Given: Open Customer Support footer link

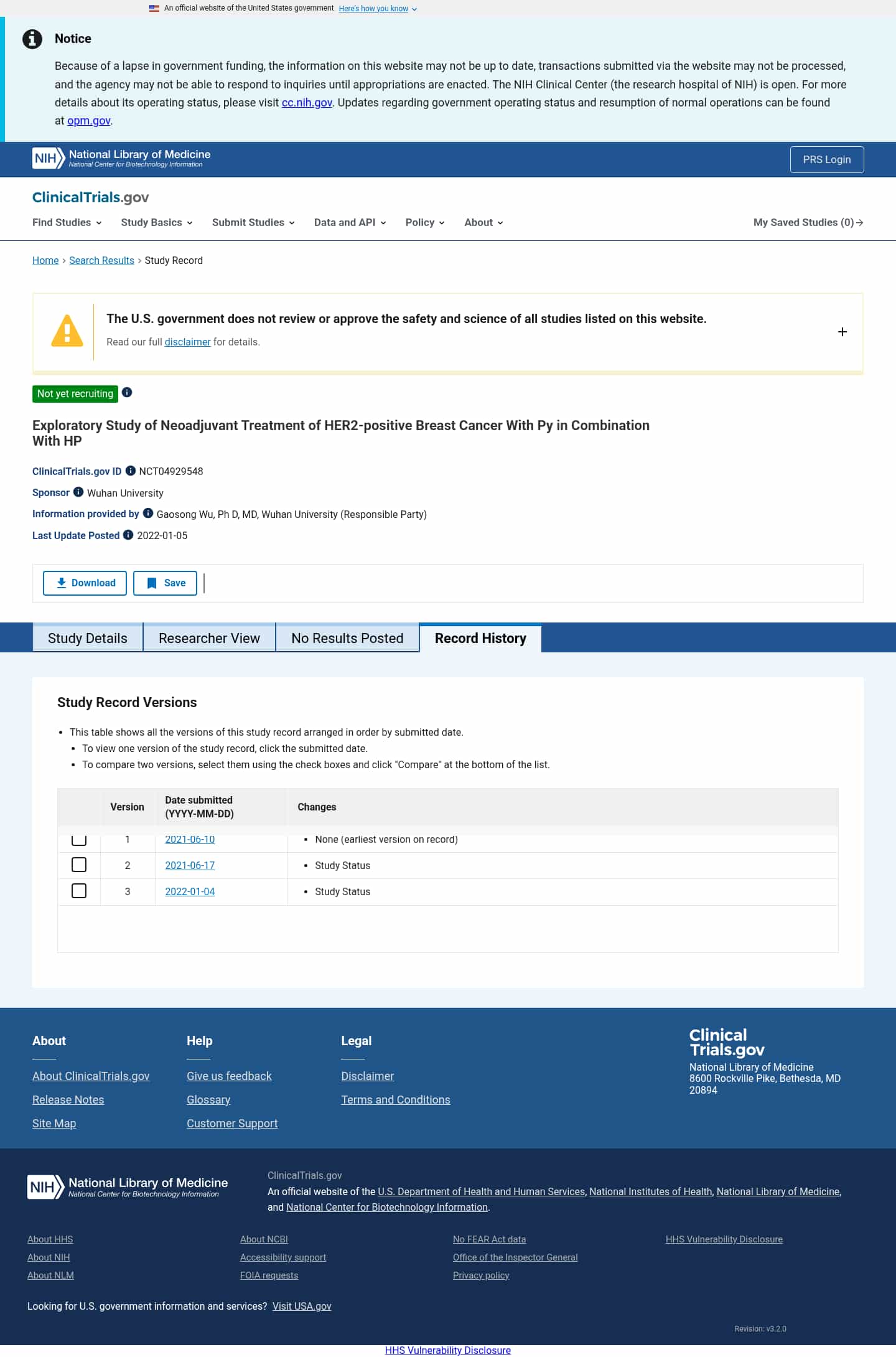Looking at the screenshot, I should 232,1124.
